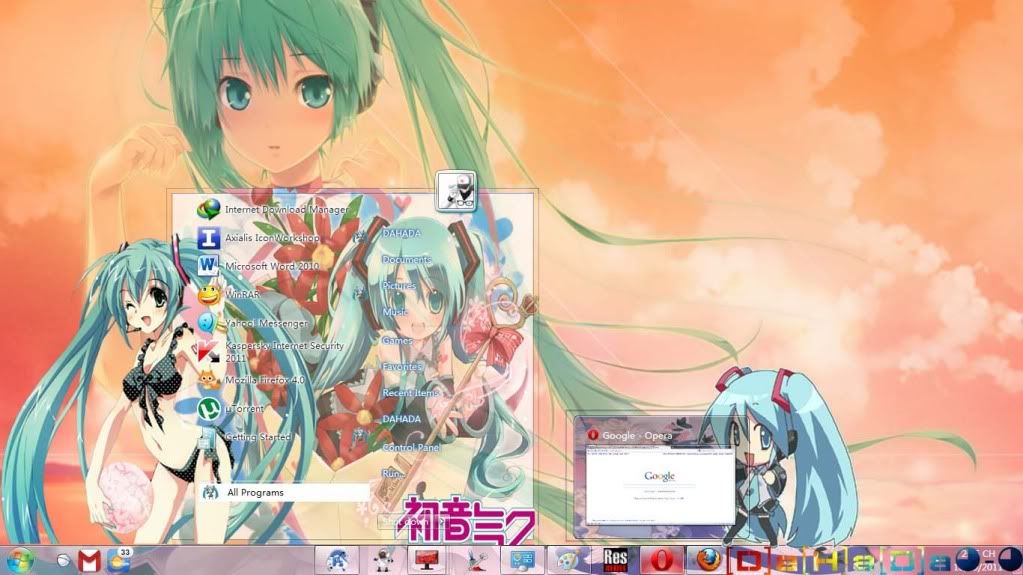Launch uTorrent from Start menu
This screenshot has width=1023, height=575.
244,409
